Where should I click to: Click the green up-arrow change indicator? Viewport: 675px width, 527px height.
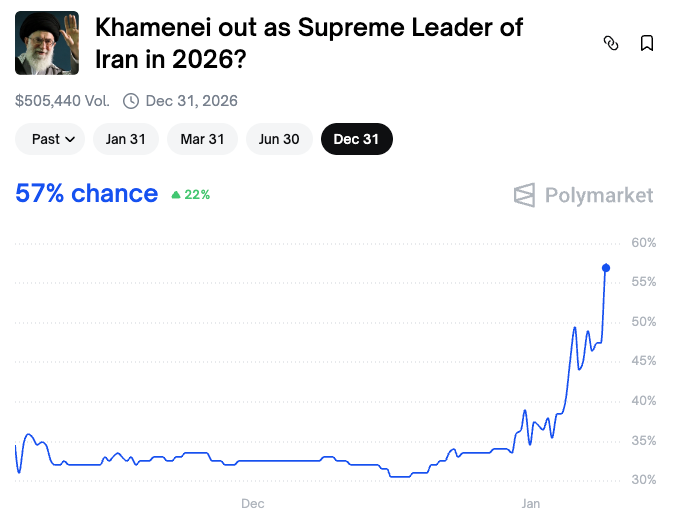(x=176, y=195)
